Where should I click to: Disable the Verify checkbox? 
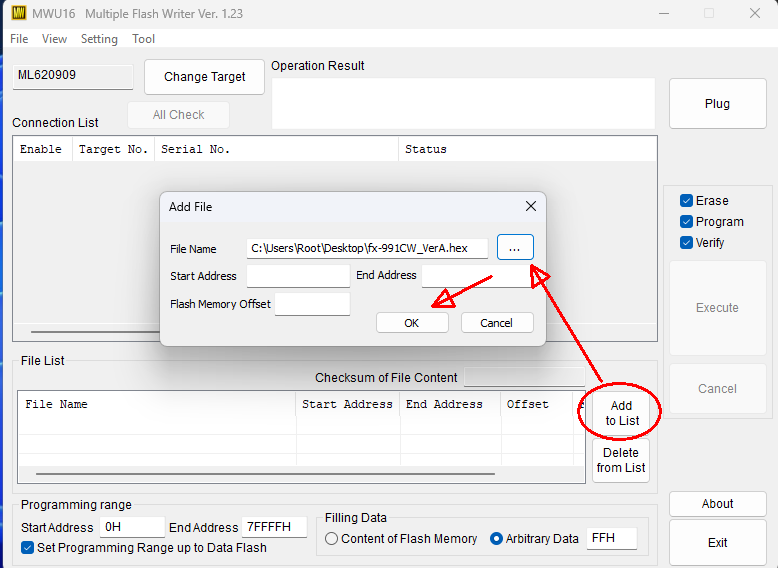(686, 243)
